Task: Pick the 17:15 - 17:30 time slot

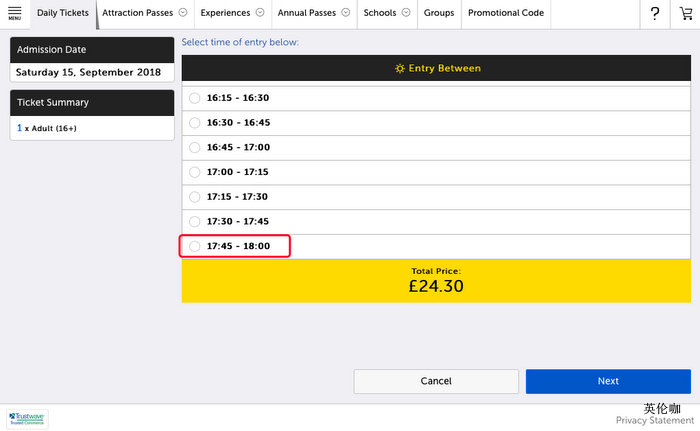Action: coord(195,197)
